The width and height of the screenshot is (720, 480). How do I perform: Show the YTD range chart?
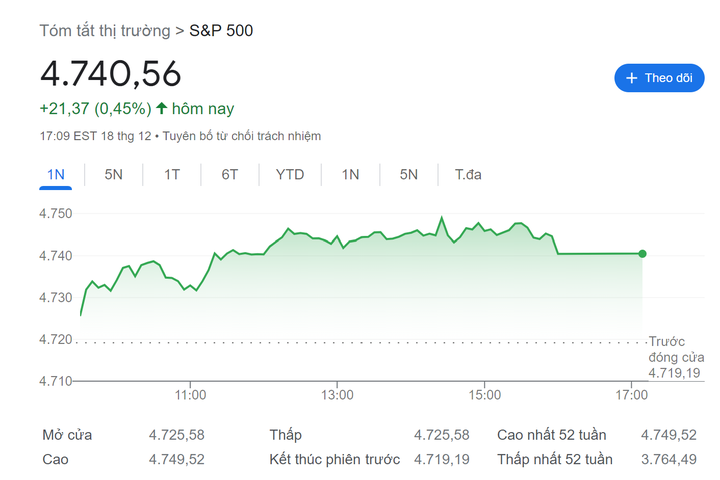[290, 175]
